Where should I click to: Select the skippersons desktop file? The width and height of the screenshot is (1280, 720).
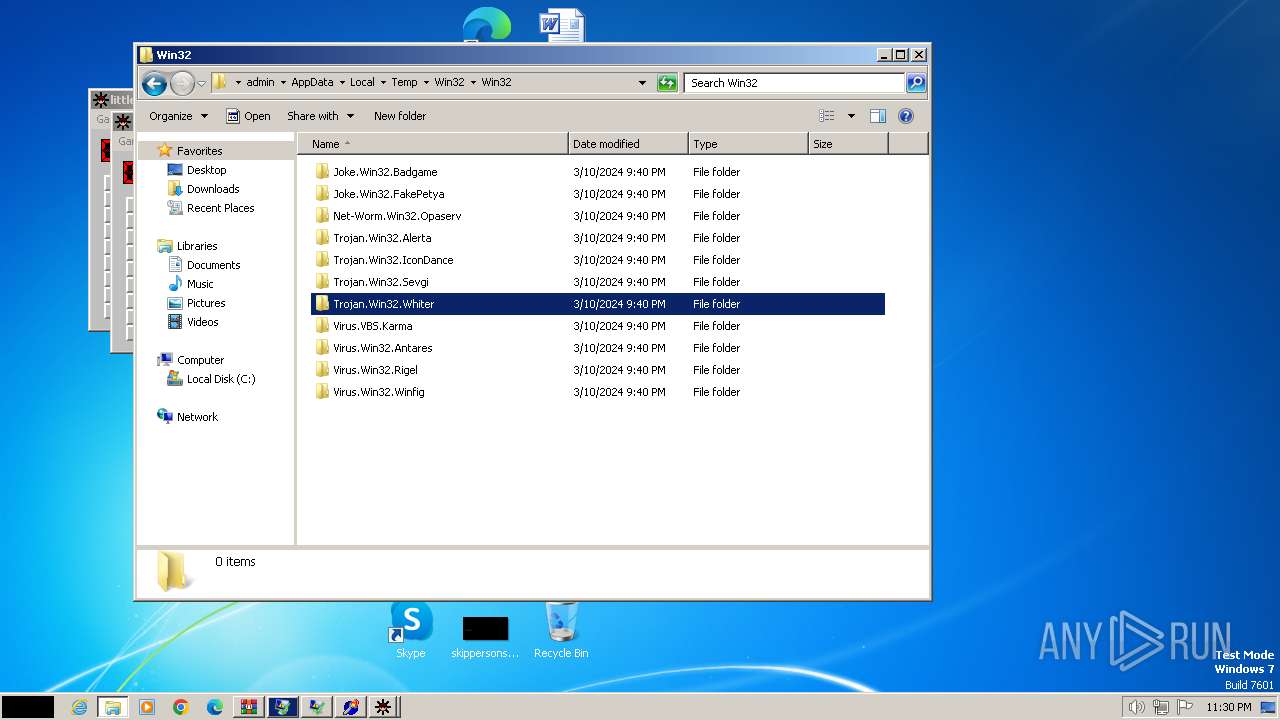click(x=485, y=637)
